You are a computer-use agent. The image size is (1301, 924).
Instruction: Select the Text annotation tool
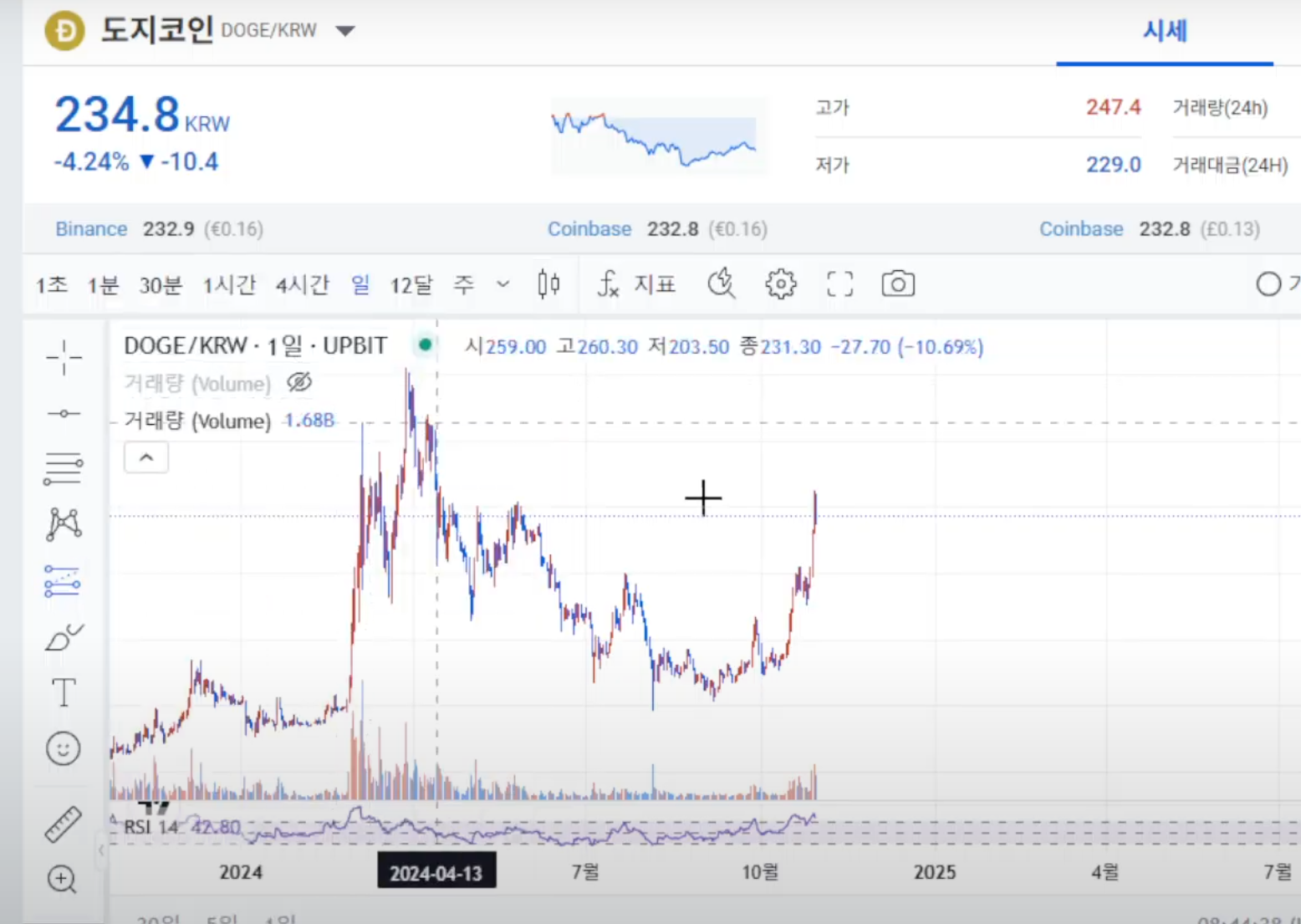point(64,692)
